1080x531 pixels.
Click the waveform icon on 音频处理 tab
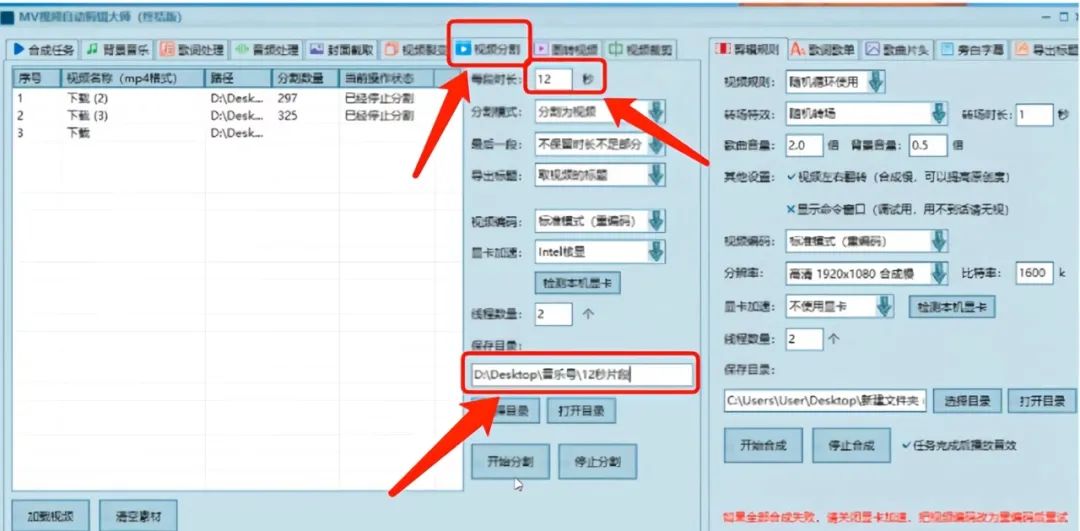pos(241,49)
